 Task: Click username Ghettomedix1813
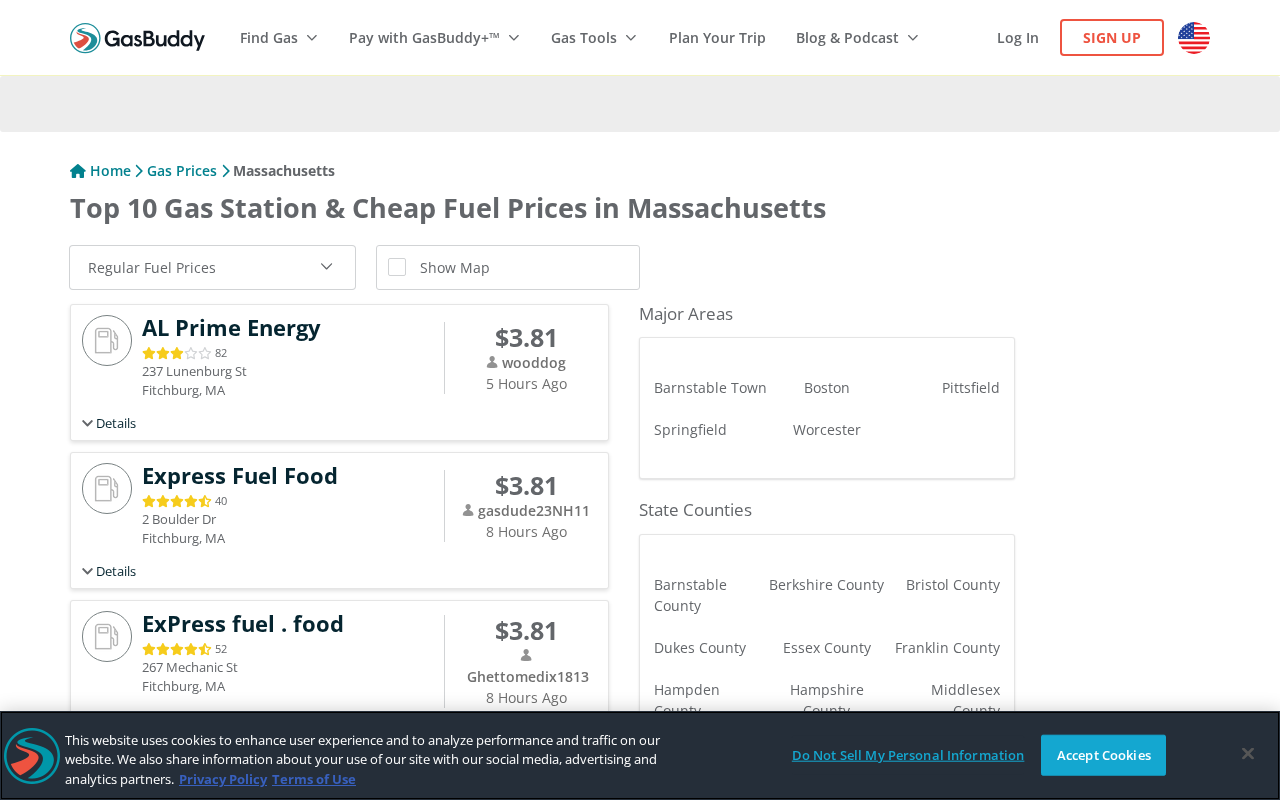pyautogui.click(x=528, y=677)
